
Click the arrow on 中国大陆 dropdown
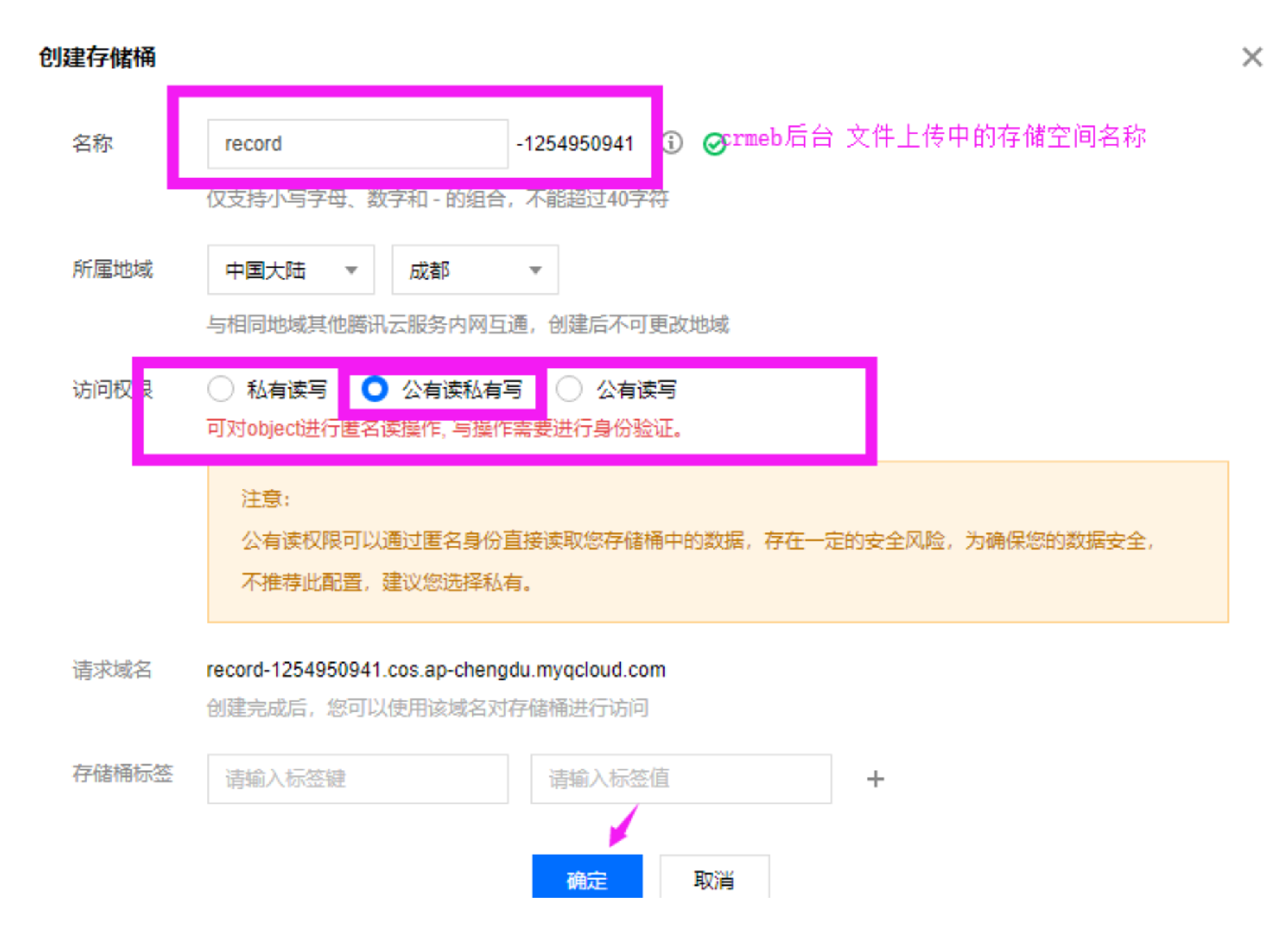(351, 270)
